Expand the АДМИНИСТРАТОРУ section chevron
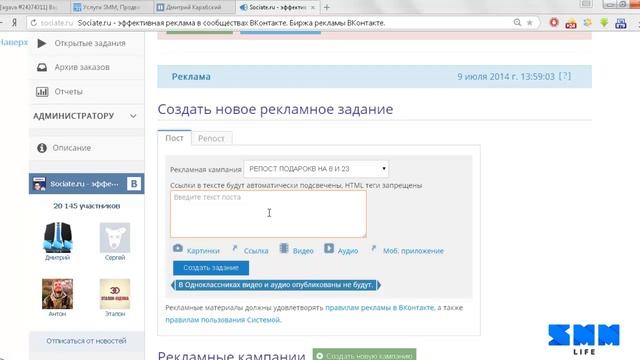This screenshot has width=640, height=360. click(x=133, y=116)
